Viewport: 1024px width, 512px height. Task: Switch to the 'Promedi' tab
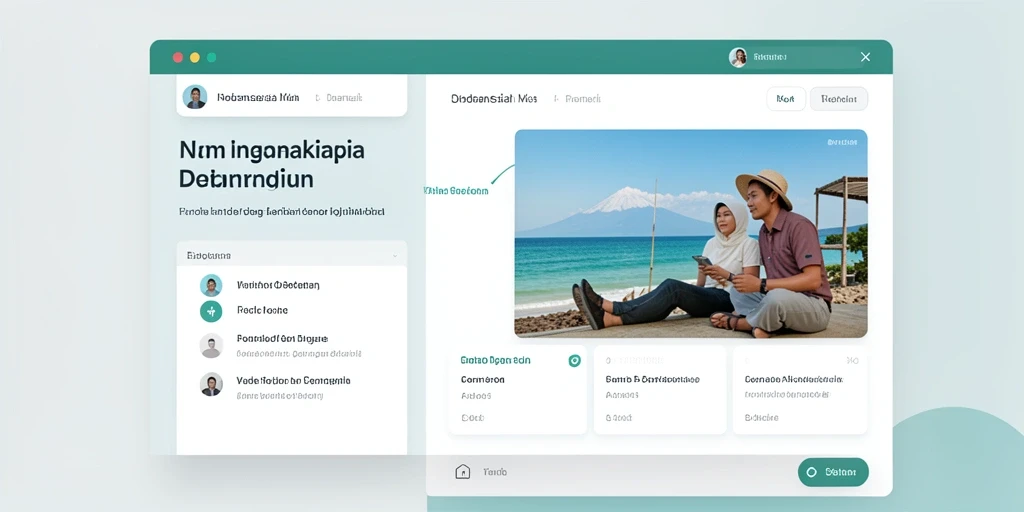tap(583, 99)
